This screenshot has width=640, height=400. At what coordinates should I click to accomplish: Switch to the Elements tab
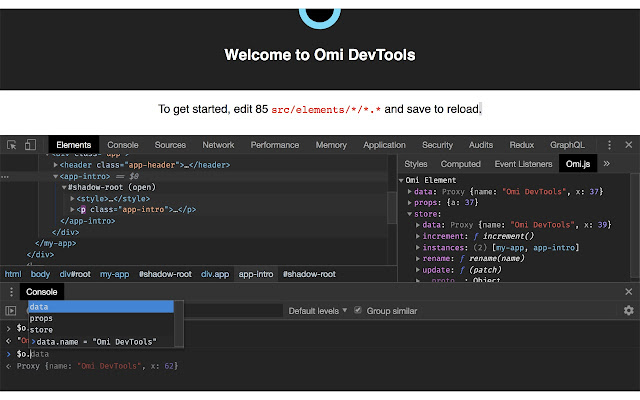pyautogui.click(x=73, y=145)
